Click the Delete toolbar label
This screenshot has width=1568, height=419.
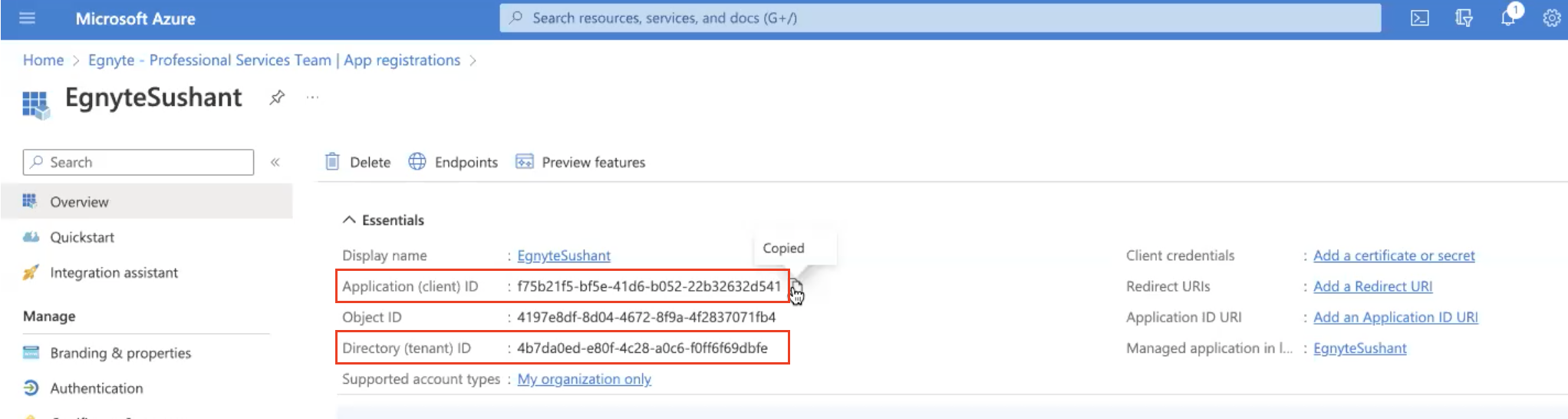(x=371, y=163)
